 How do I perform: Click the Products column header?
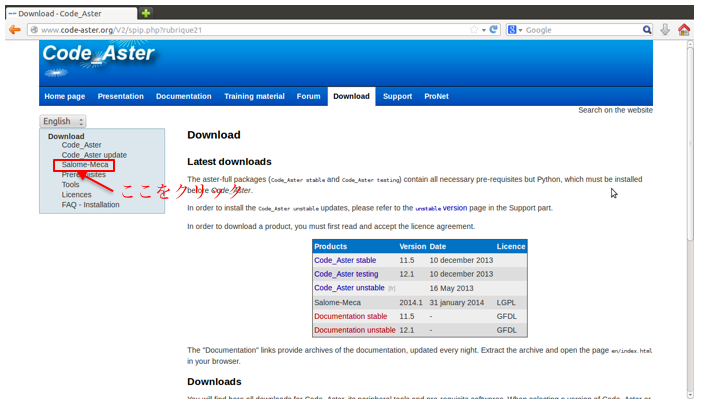pos(330,246)
